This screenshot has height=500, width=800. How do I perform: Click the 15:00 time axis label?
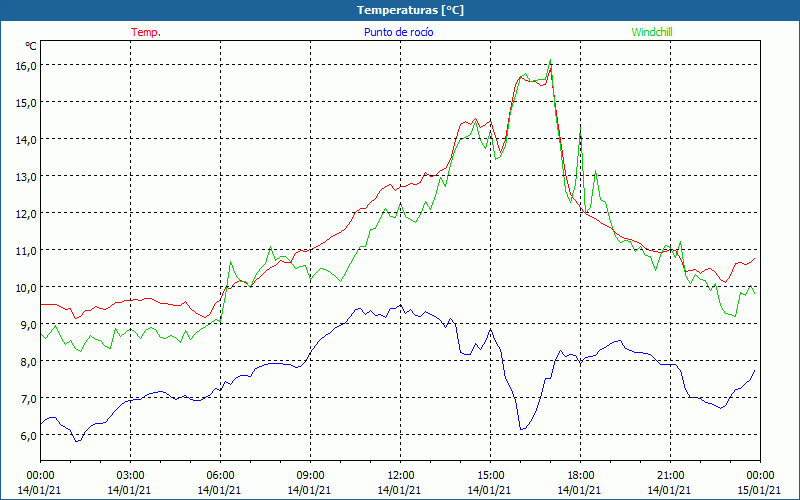pyautogui.click(x=490, y=476)
